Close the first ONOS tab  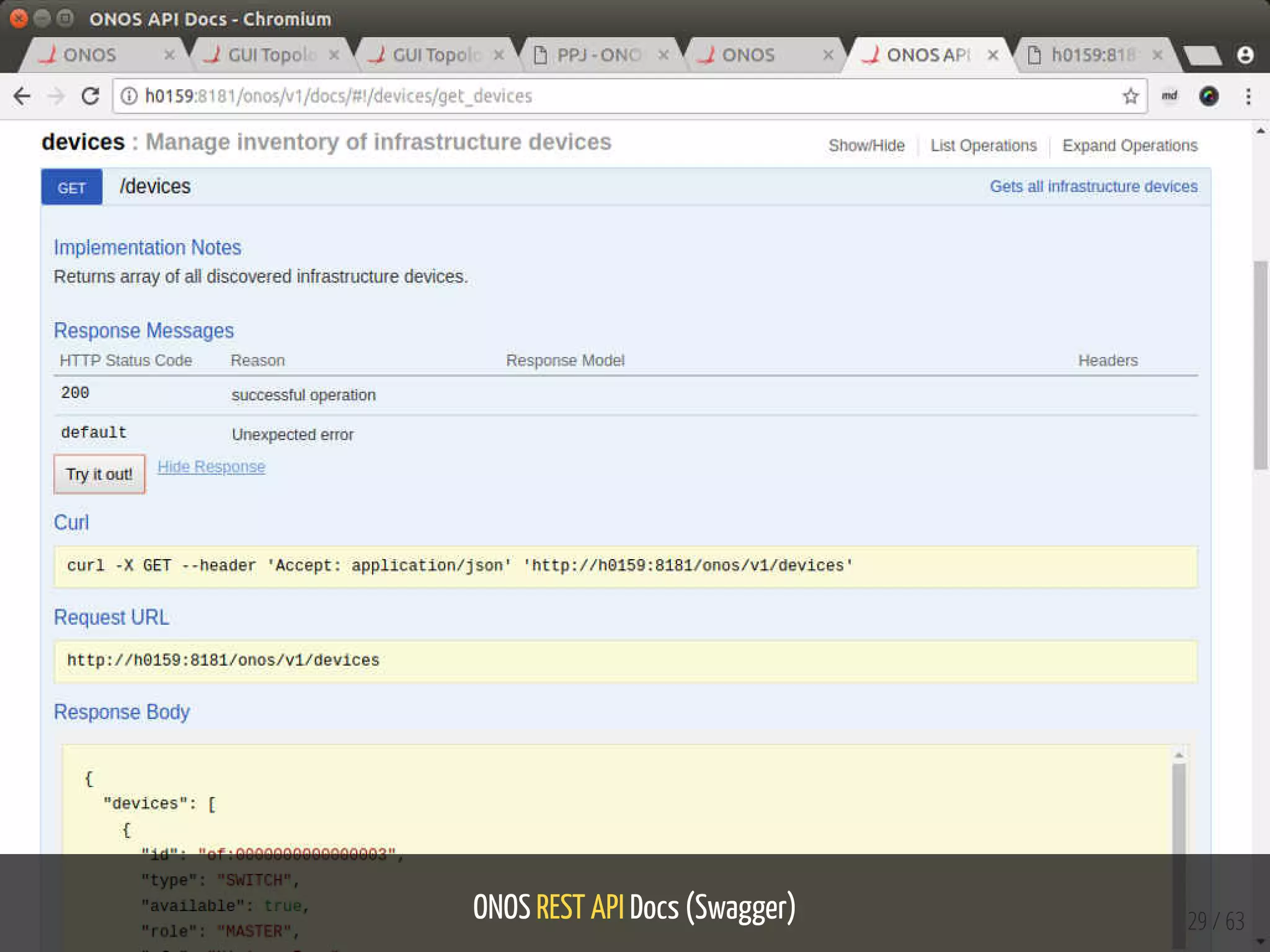pos(169,55)
